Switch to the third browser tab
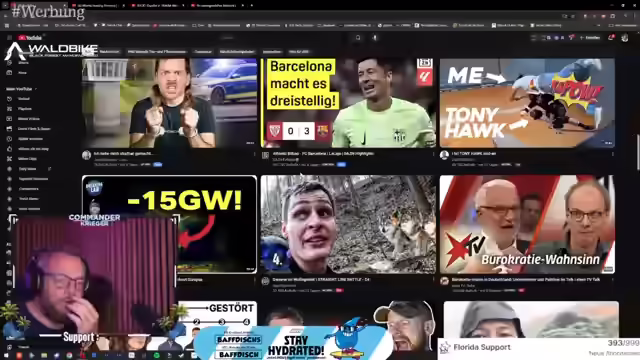 pyautogui.click(x=157, y=6)
